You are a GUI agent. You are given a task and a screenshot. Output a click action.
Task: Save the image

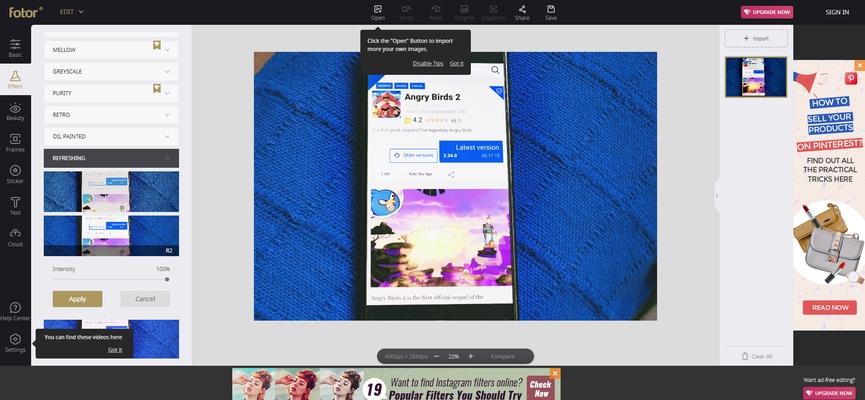point(551,13)
